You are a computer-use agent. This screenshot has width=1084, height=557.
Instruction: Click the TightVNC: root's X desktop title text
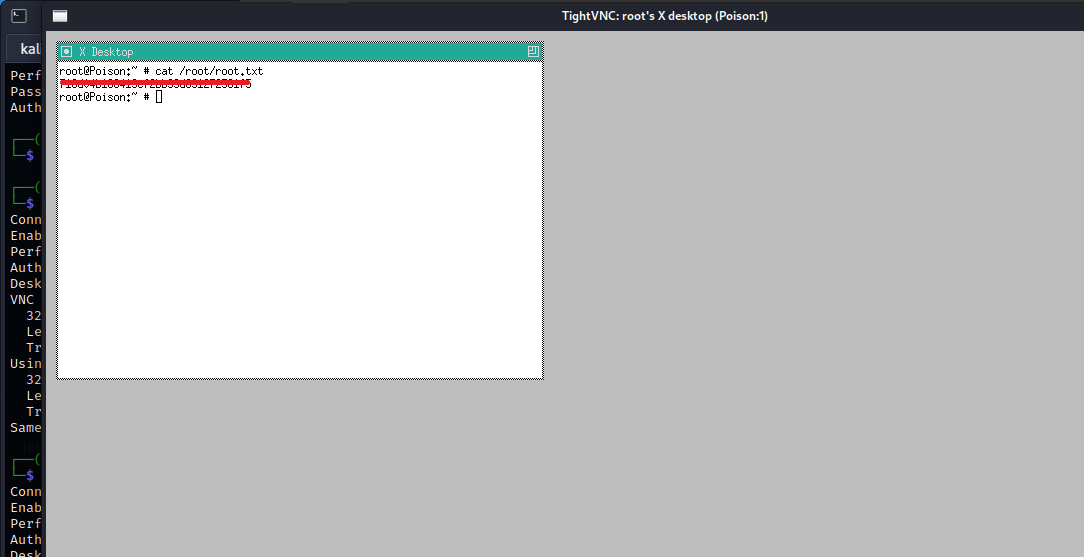click(664, 16)
